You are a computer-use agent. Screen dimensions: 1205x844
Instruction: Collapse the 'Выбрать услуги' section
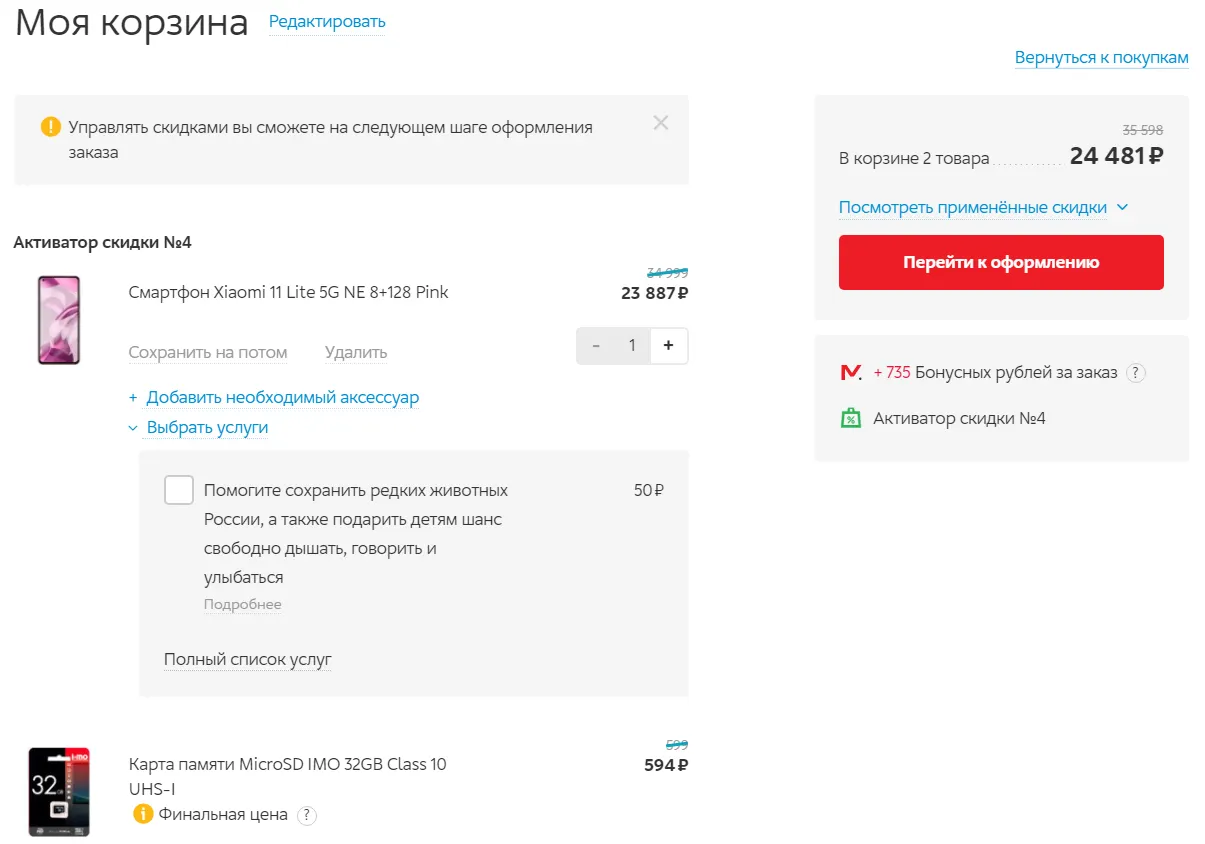coord(207,428)
